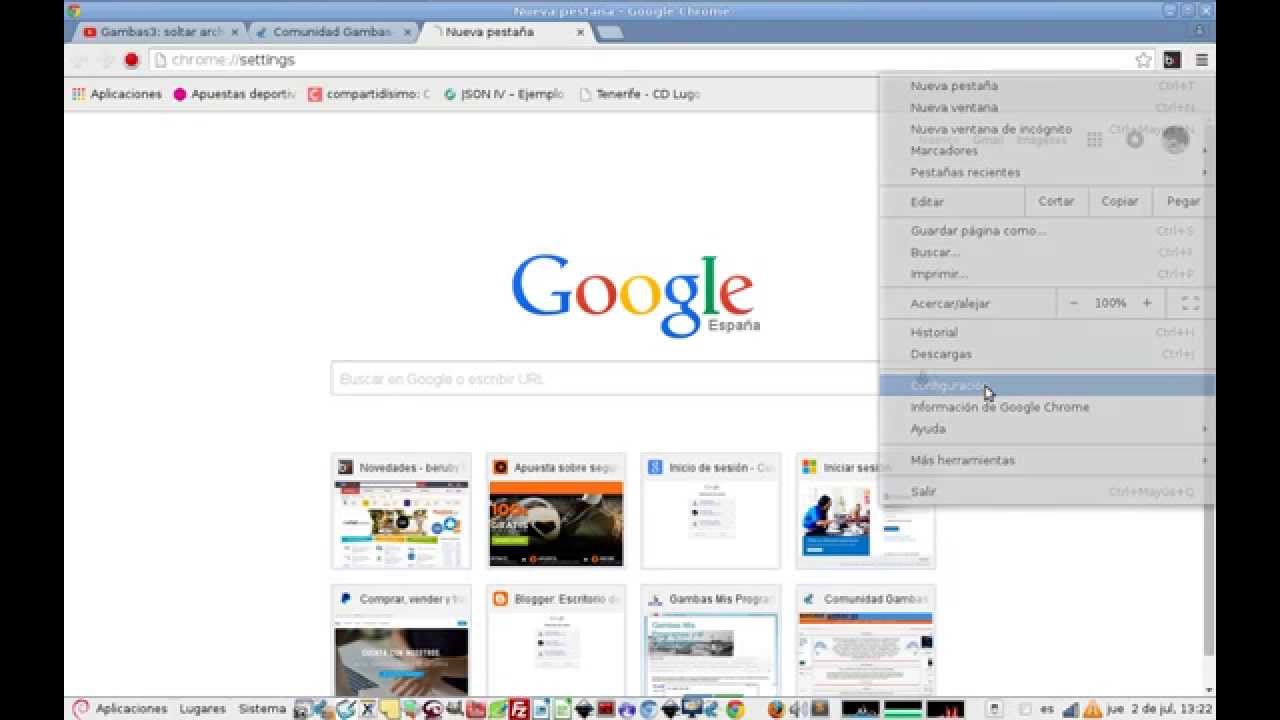Switch to the Comunidad Gambas tab
The image size is (1280, 720).
pos(332,32)
